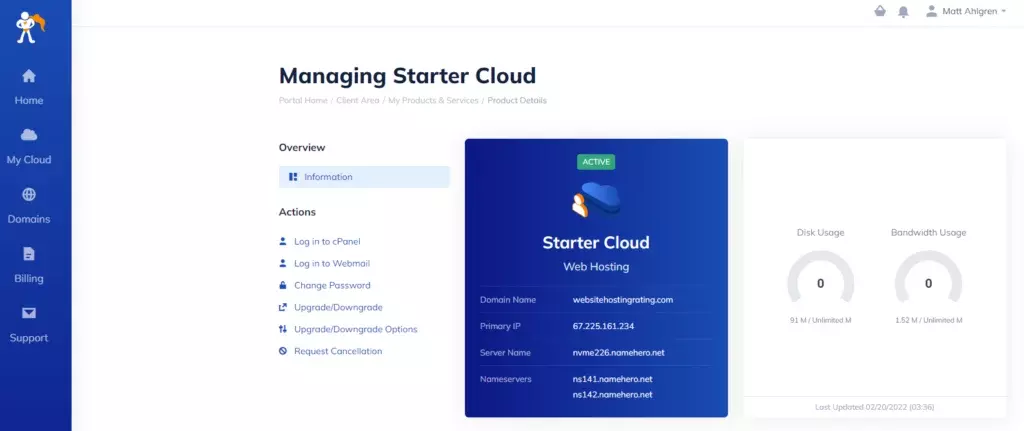Click nameserver ns141.namehero.net
Screen dimensions: 1024x431
click(x=613, y=379)
